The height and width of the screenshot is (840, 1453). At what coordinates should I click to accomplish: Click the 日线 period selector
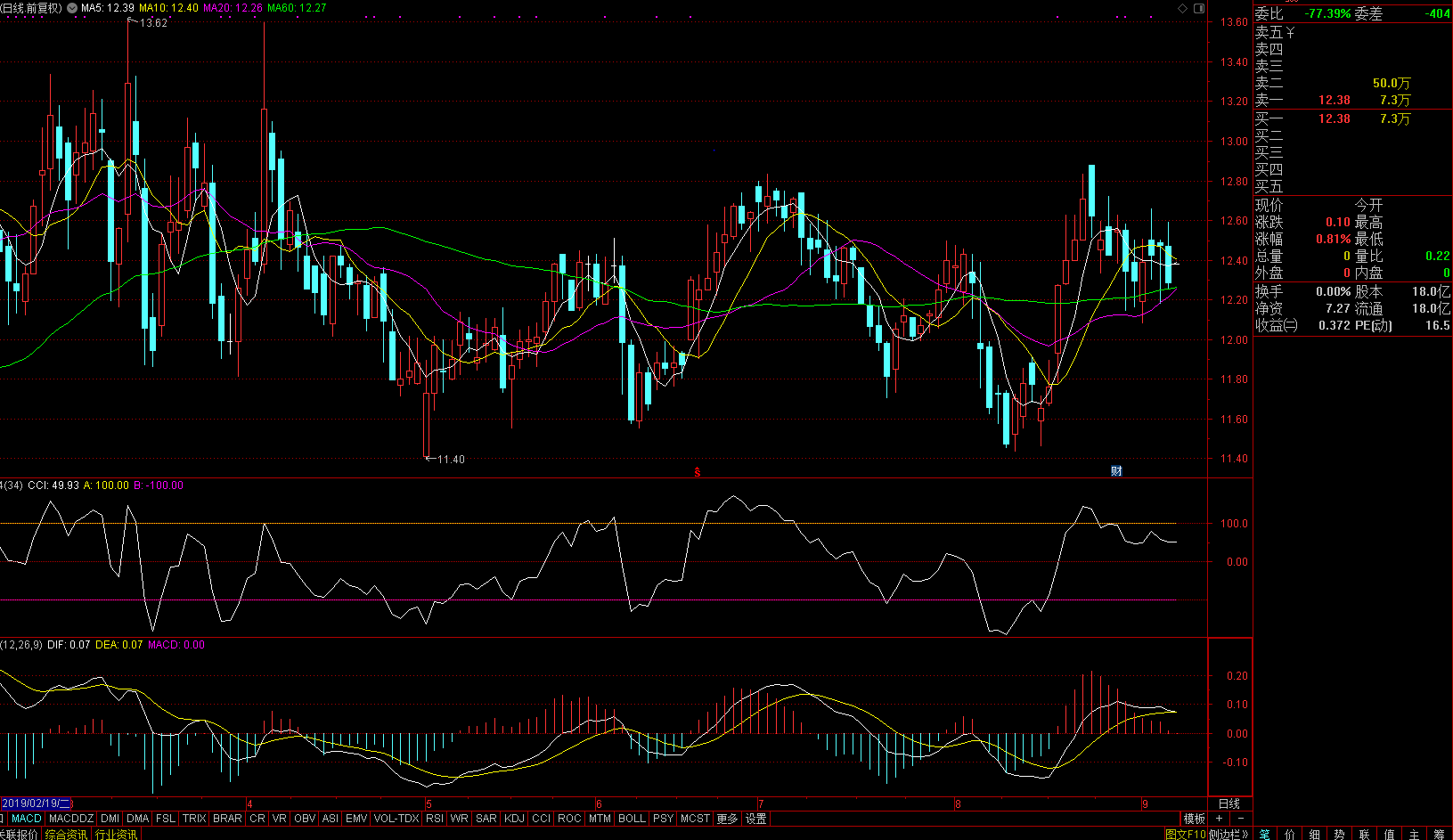[1229, 803]
